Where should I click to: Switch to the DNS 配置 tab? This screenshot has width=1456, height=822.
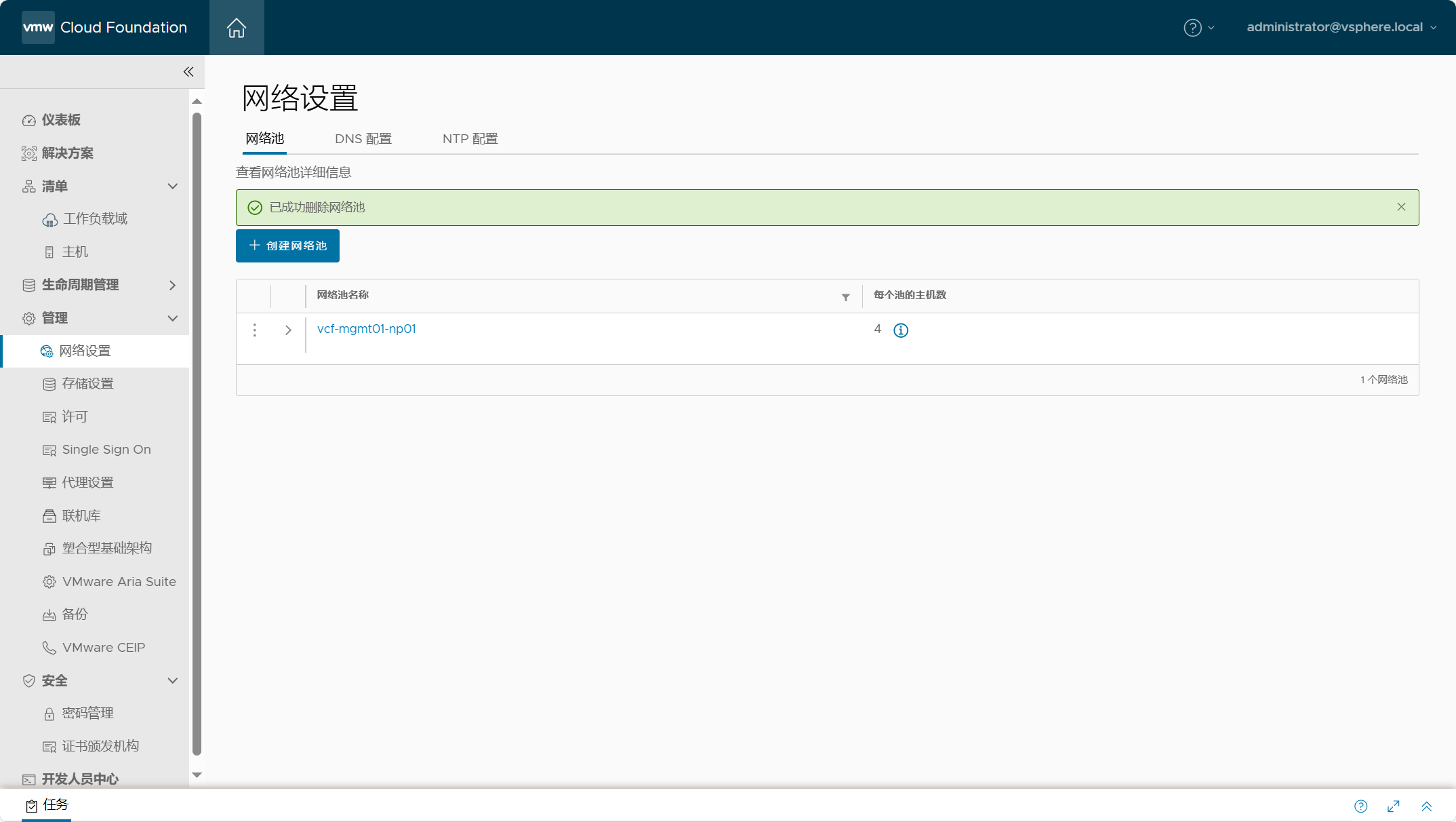pos(363,138)
